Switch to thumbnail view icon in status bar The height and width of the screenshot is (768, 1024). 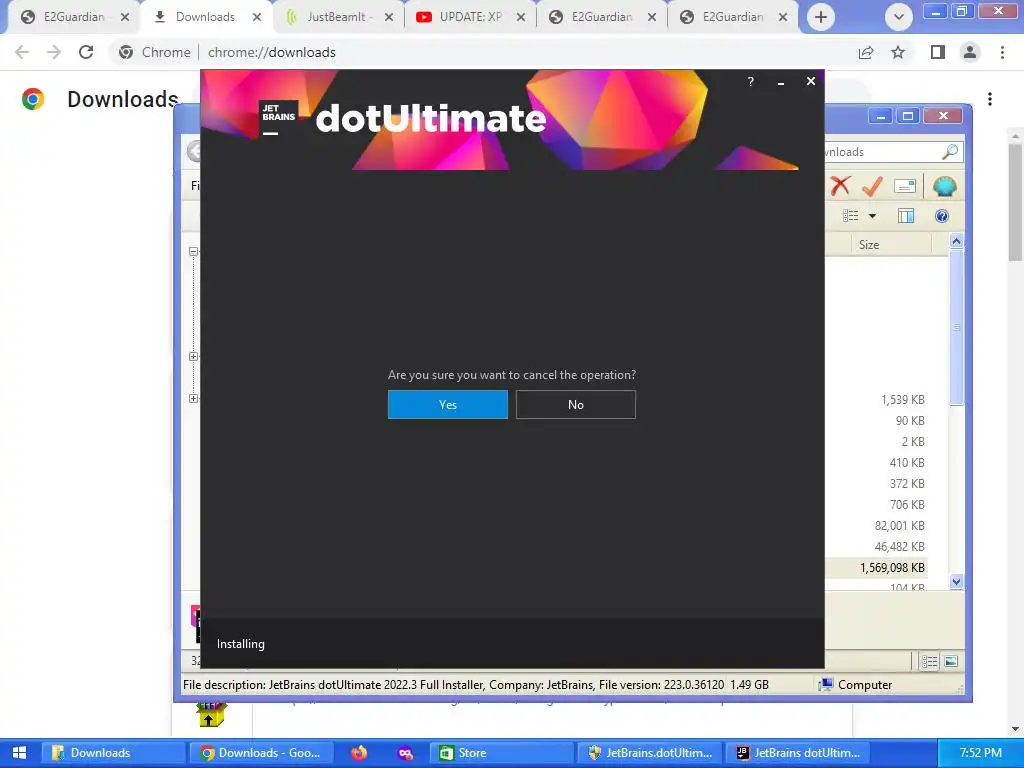pos(951,662)
